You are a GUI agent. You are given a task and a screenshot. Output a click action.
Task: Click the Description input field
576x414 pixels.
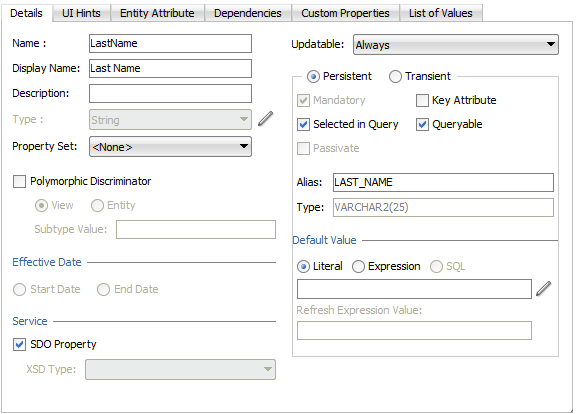[x=170, y=94]
